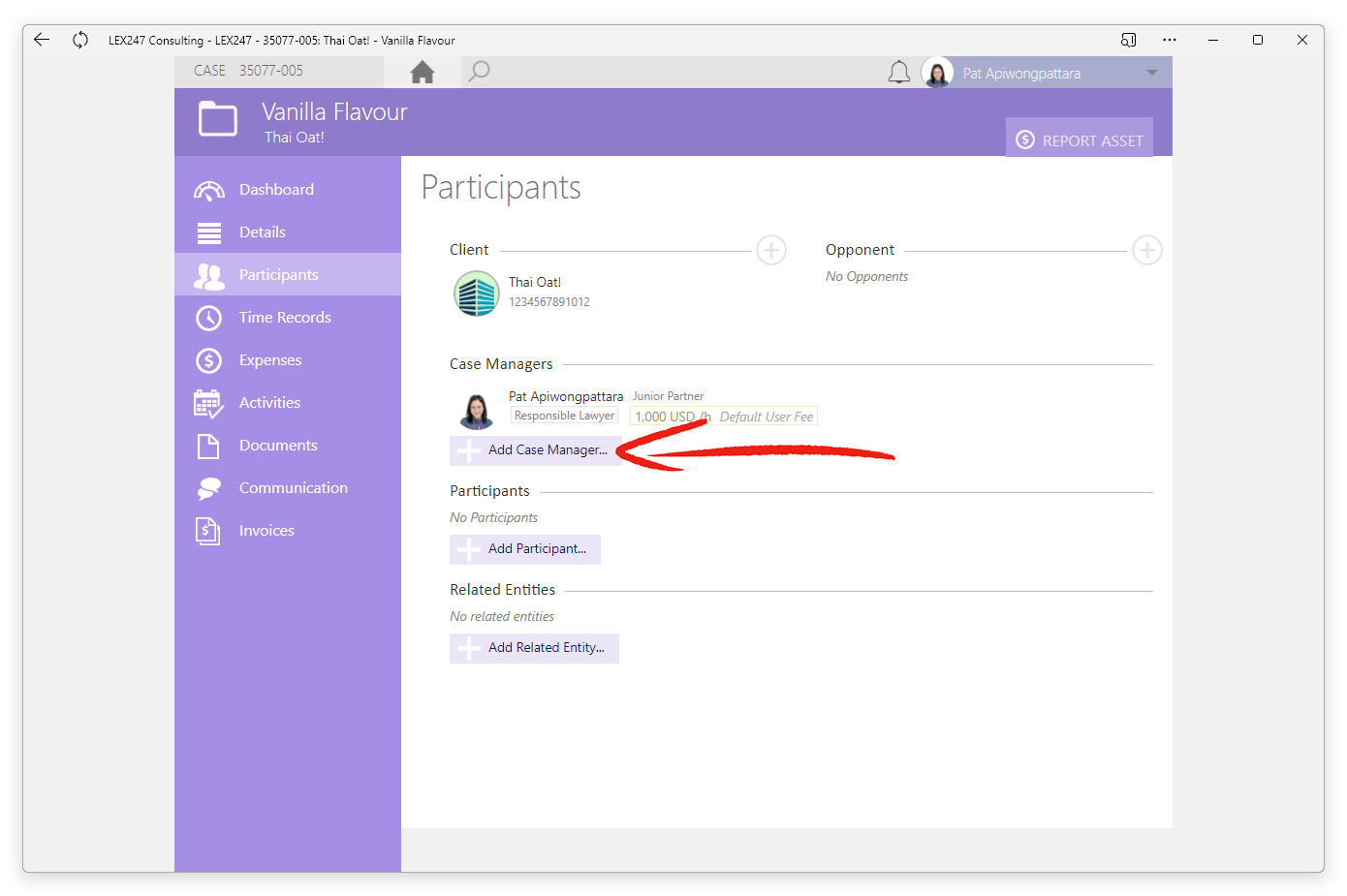Click the Junior Partner label
This screenshot has width=1347, height=896.
(669, 396)
